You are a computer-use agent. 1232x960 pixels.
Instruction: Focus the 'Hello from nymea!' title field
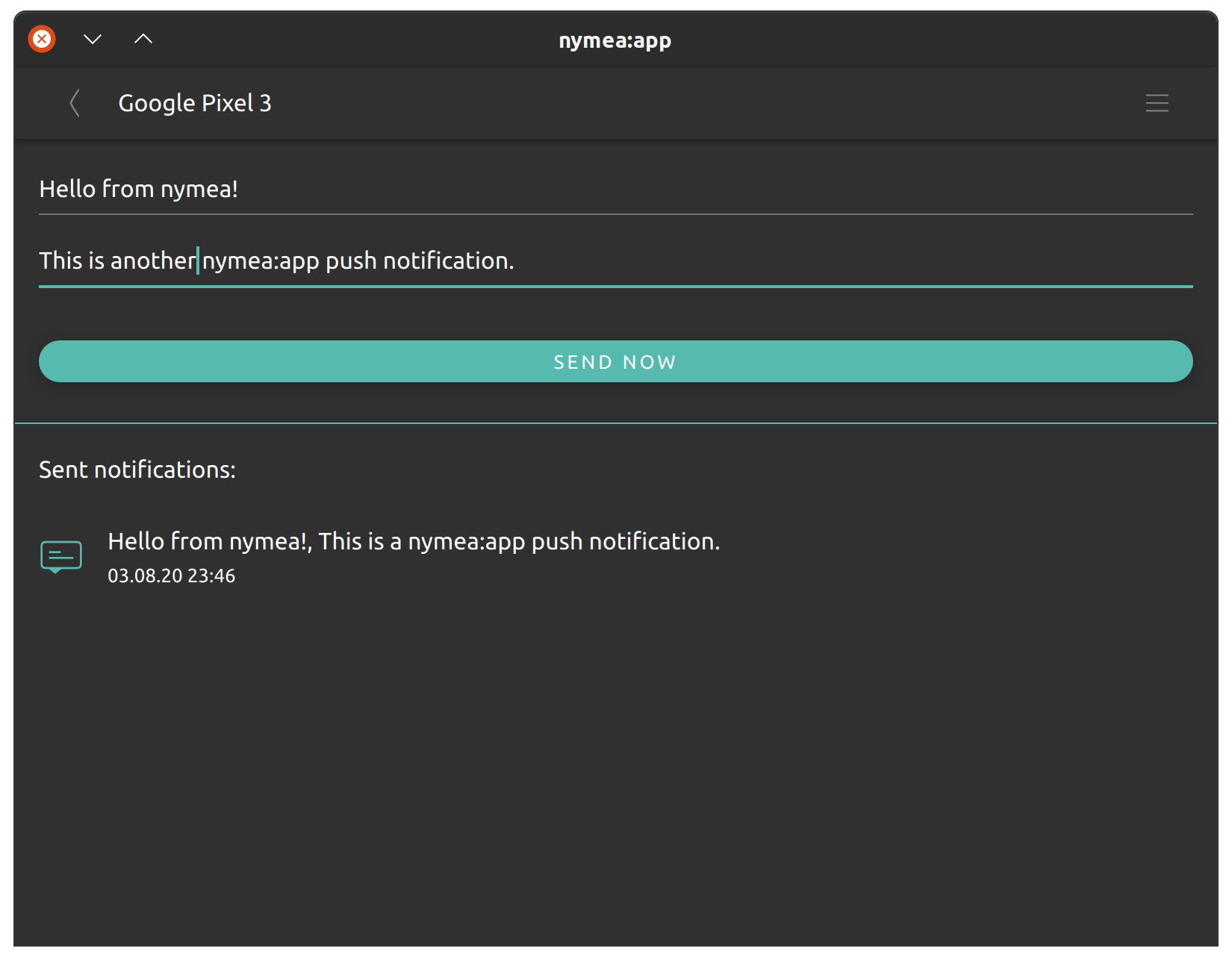point(615,190)
